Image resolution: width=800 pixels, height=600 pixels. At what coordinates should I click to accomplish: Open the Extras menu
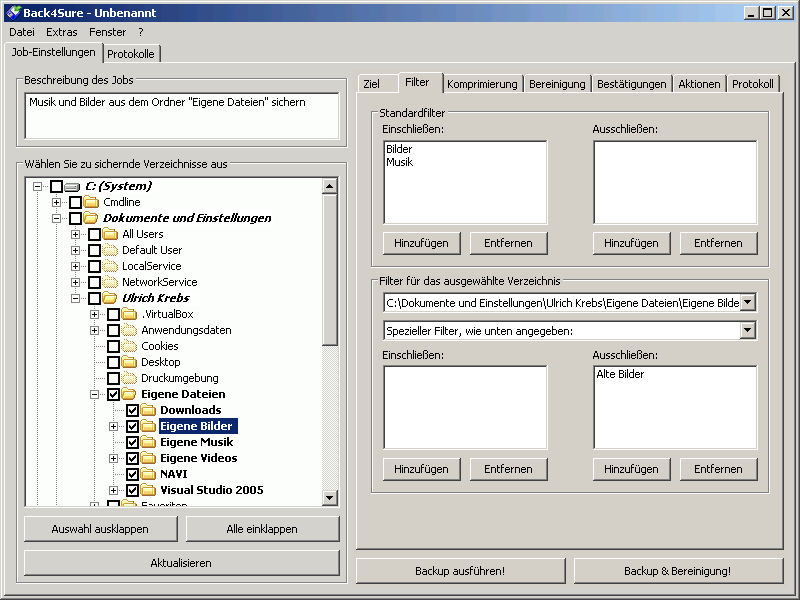coord(61,32)
